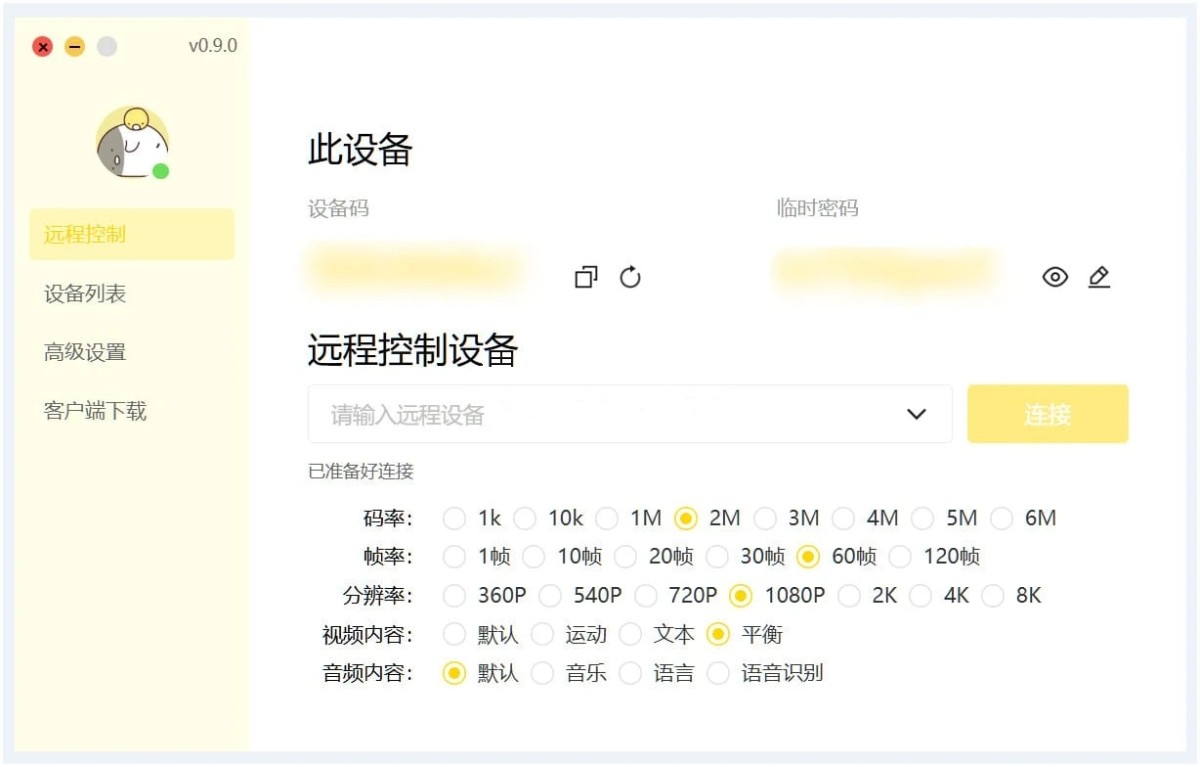Expand the remote device dropdown arrow
Screen dimensions: 1200x767
click(x=916, y=414)
